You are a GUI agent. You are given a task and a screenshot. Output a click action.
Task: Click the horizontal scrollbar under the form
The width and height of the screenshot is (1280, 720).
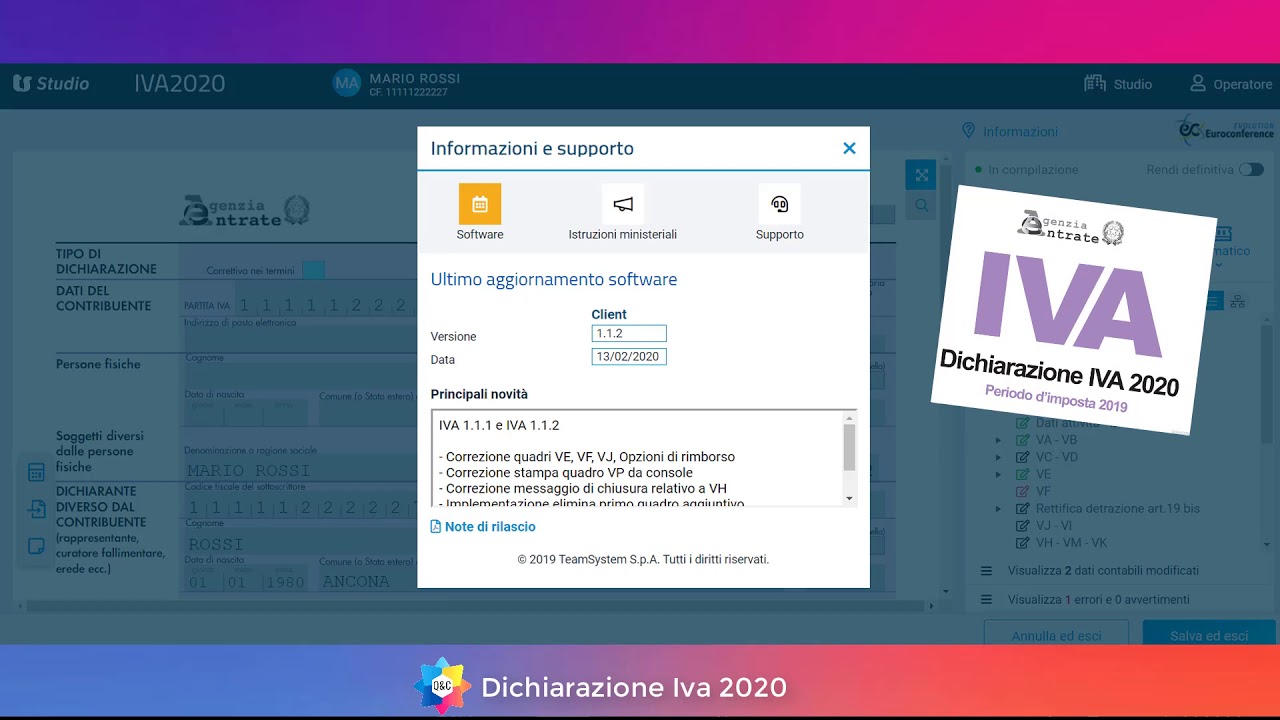tap(480, 606)
